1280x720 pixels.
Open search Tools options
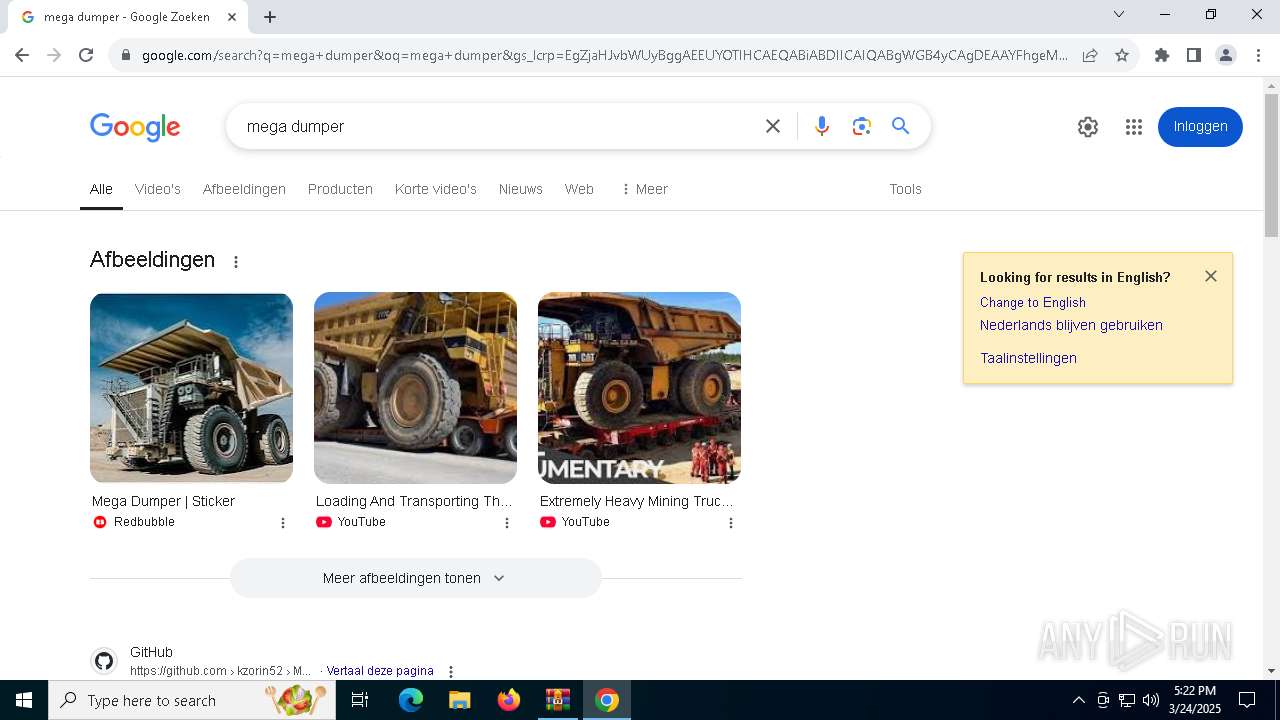(905, 189)
